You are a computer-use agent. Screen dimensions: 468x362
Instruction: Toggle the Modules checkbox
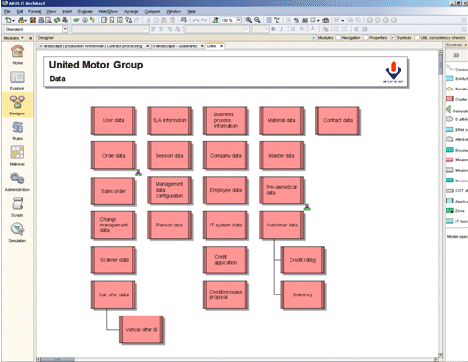coord(314,38)
